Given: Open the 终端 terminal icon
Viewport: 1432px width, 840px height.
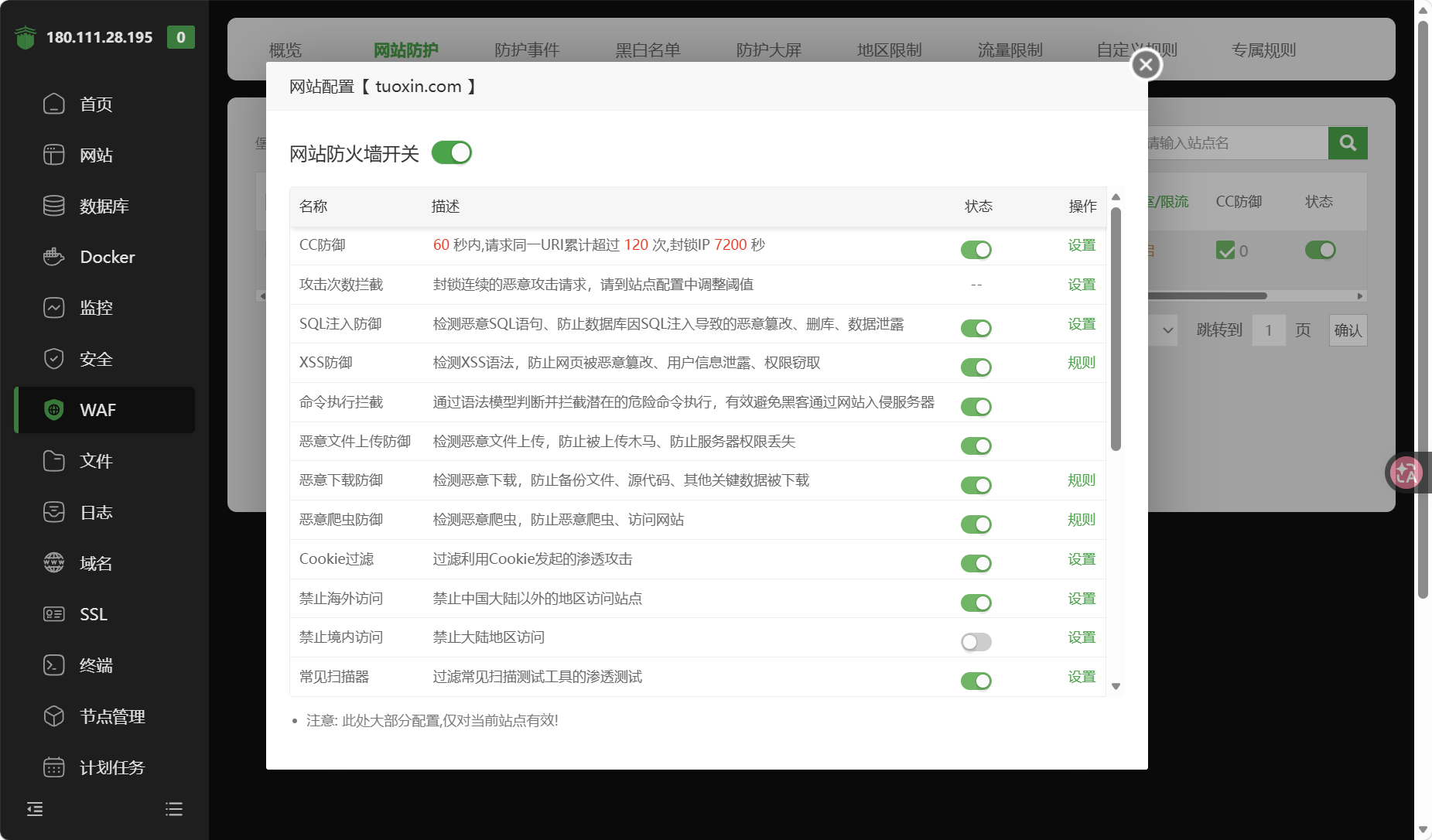Looking at the screenshot, I should click(x=53, y=665).
